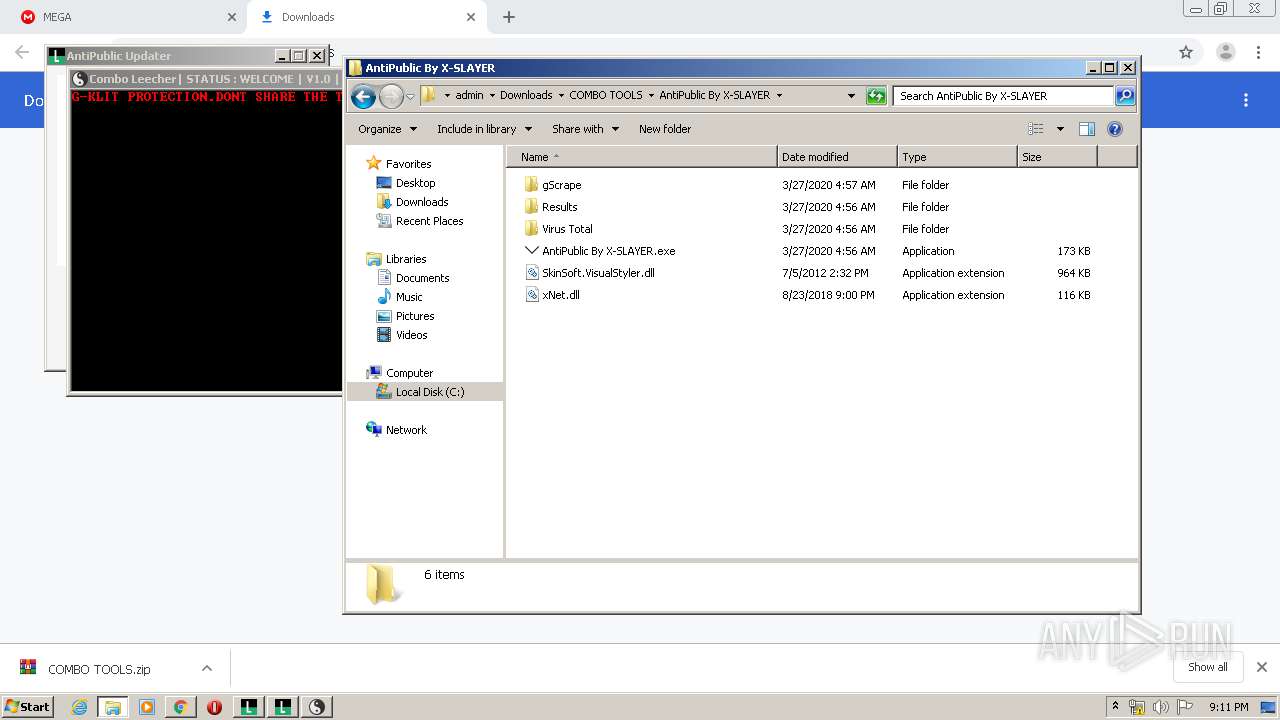This screenshot has height=720, width=1280.
Task: Click the change view icon in toolbar
Action: click(1036, 129)
